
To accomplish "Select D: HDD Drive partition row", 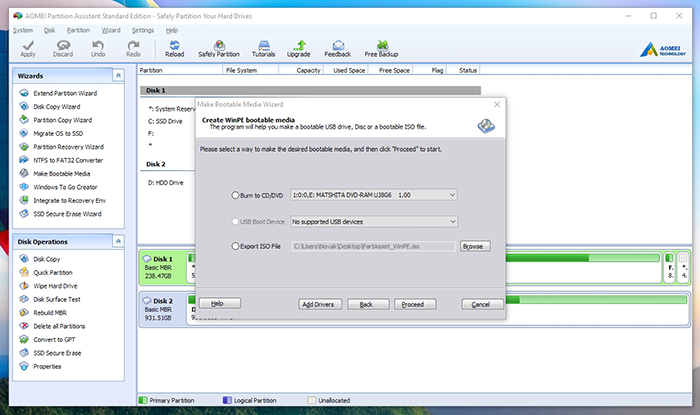I will click(166, 183).
